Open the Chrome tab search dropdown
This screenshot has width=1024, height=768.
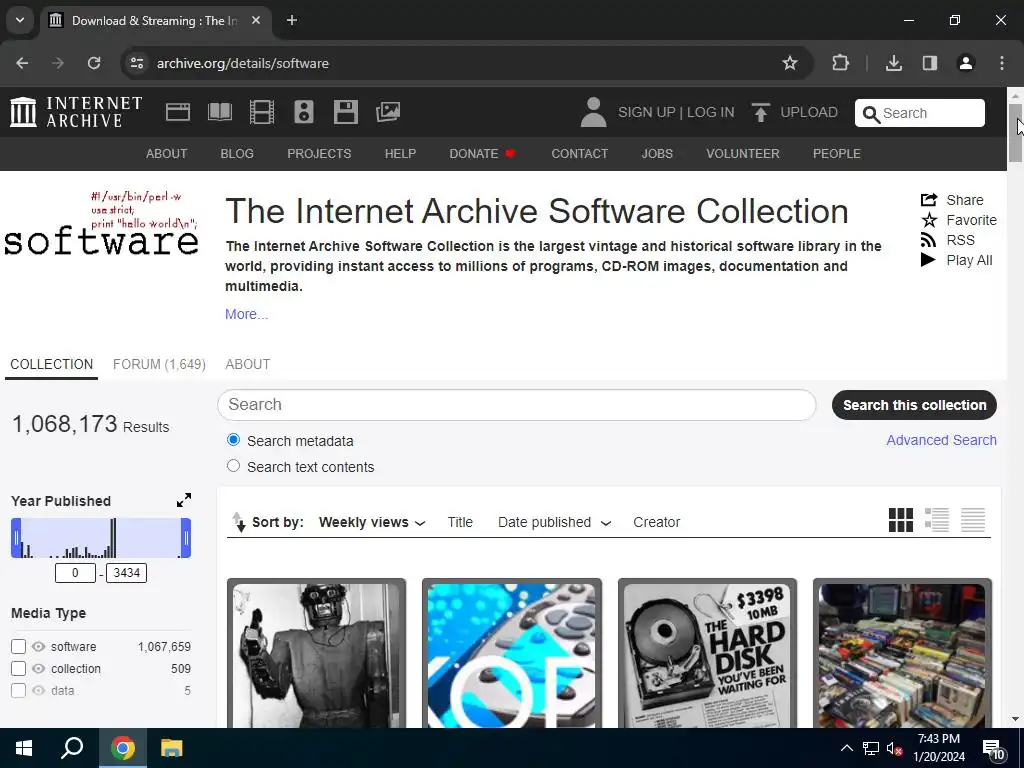[x=20, y=20]
